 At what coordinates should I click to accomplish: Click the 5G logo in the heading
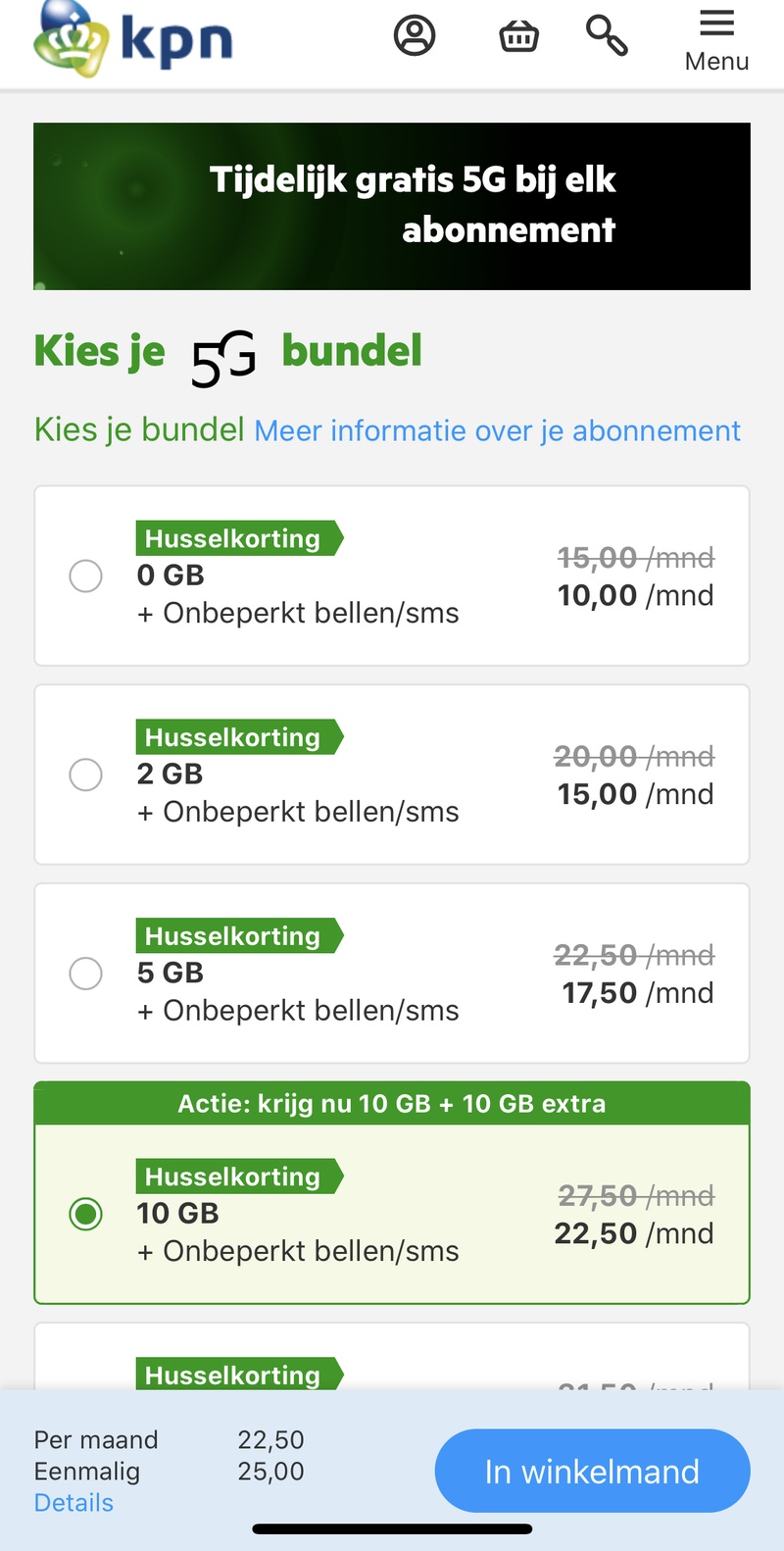(223, 359)
